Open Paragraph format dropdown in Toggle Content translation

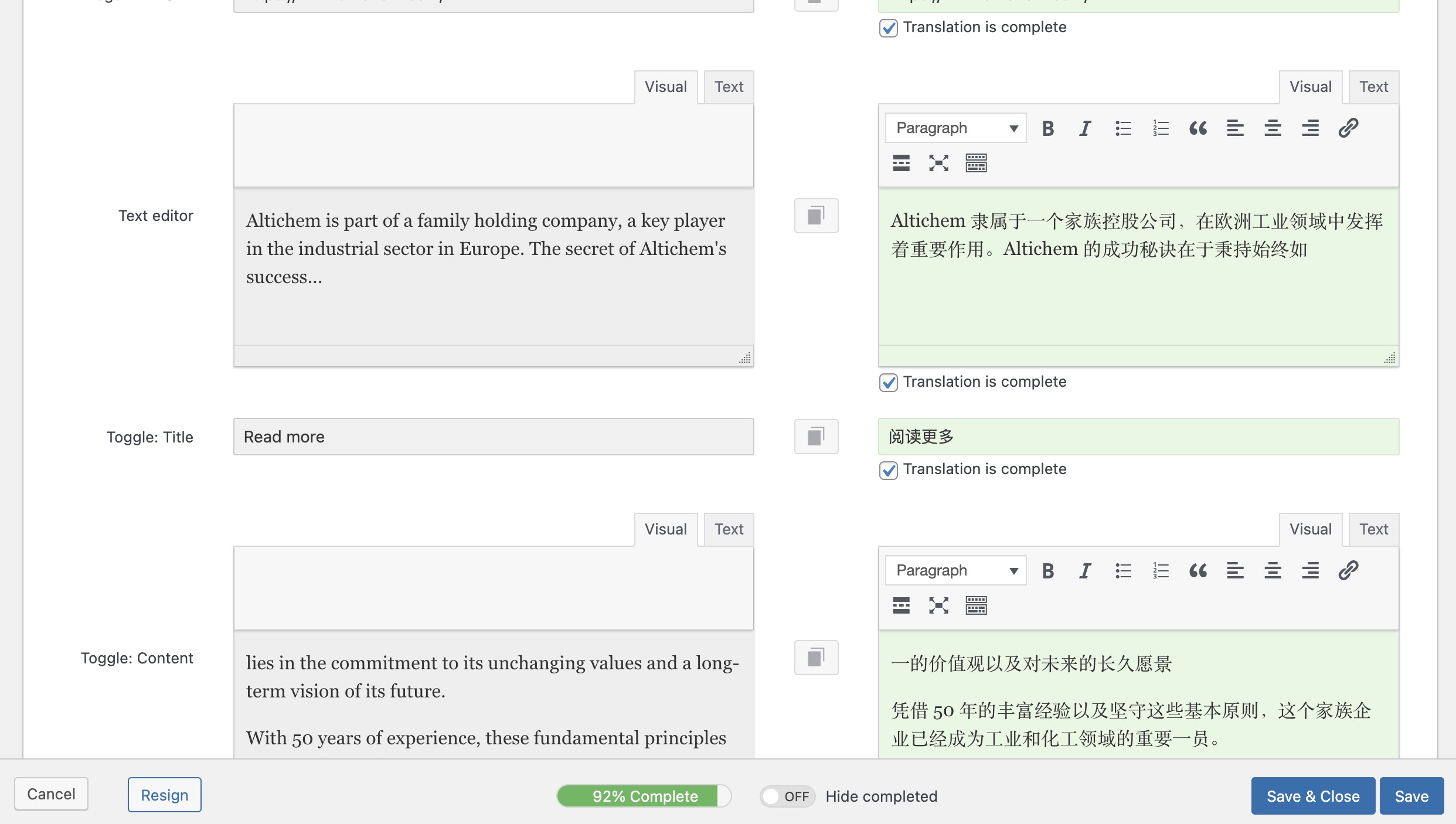(956, 571)
